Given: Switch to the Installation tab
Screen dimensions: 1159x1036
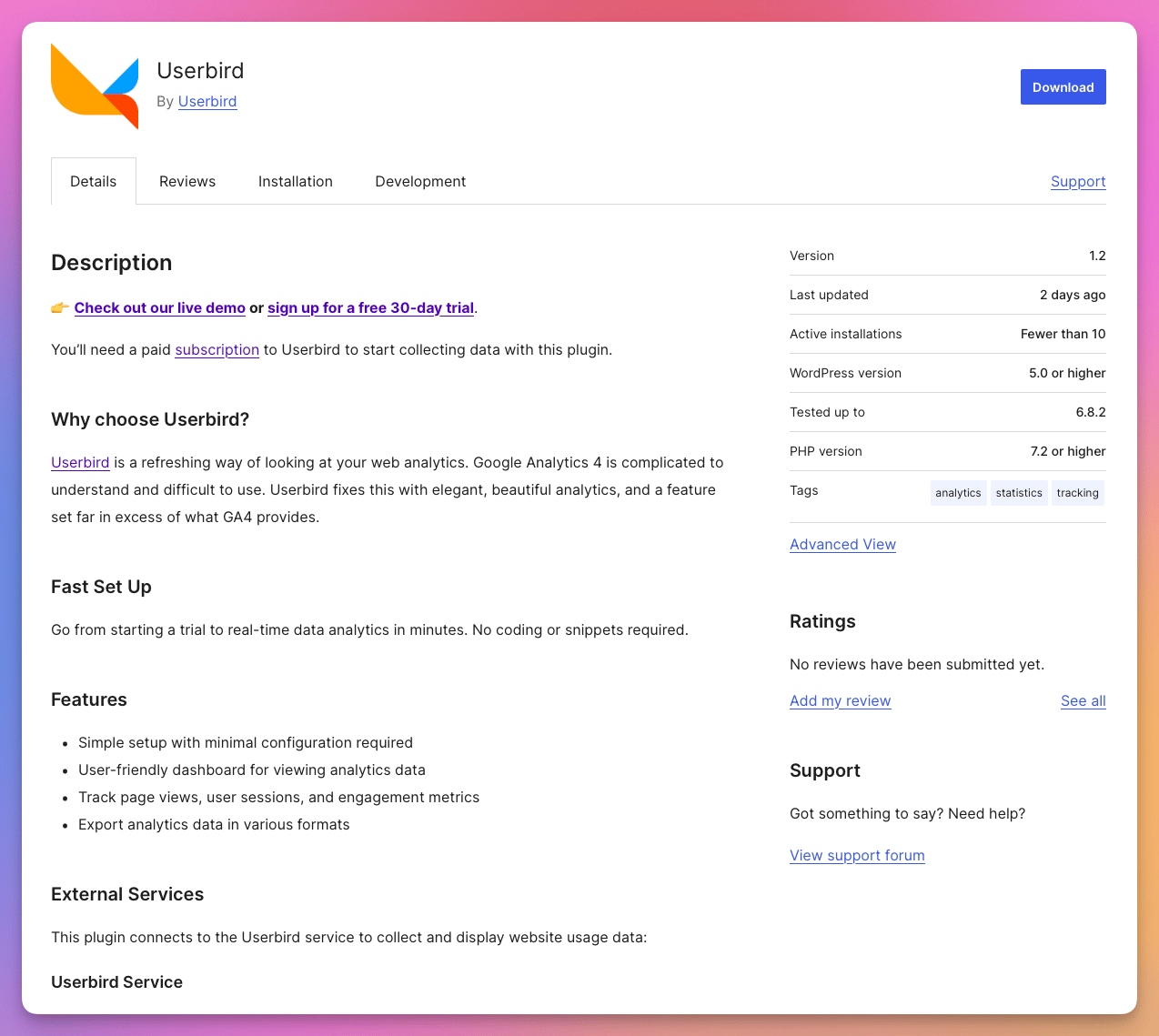Looking at the screenshot, I should (x=295, y=181).
